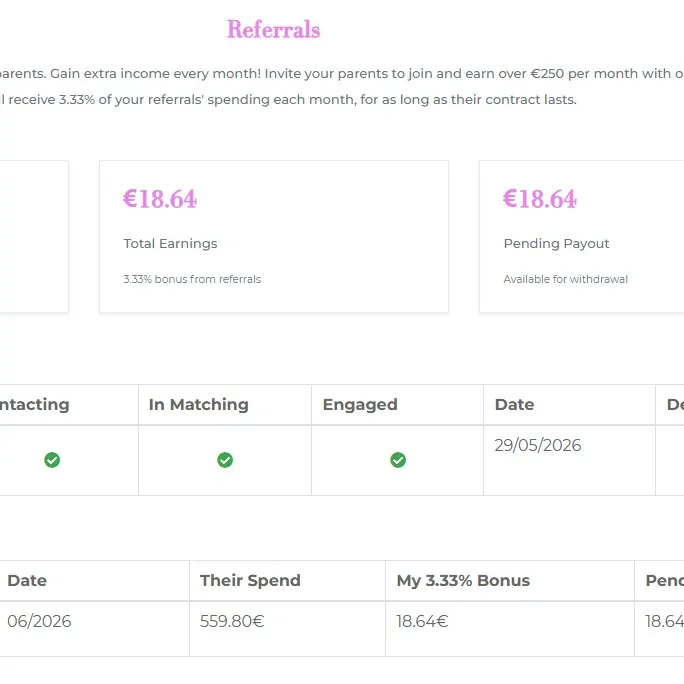
Task: Click the Referrals page heading
Action: (274, 29)
